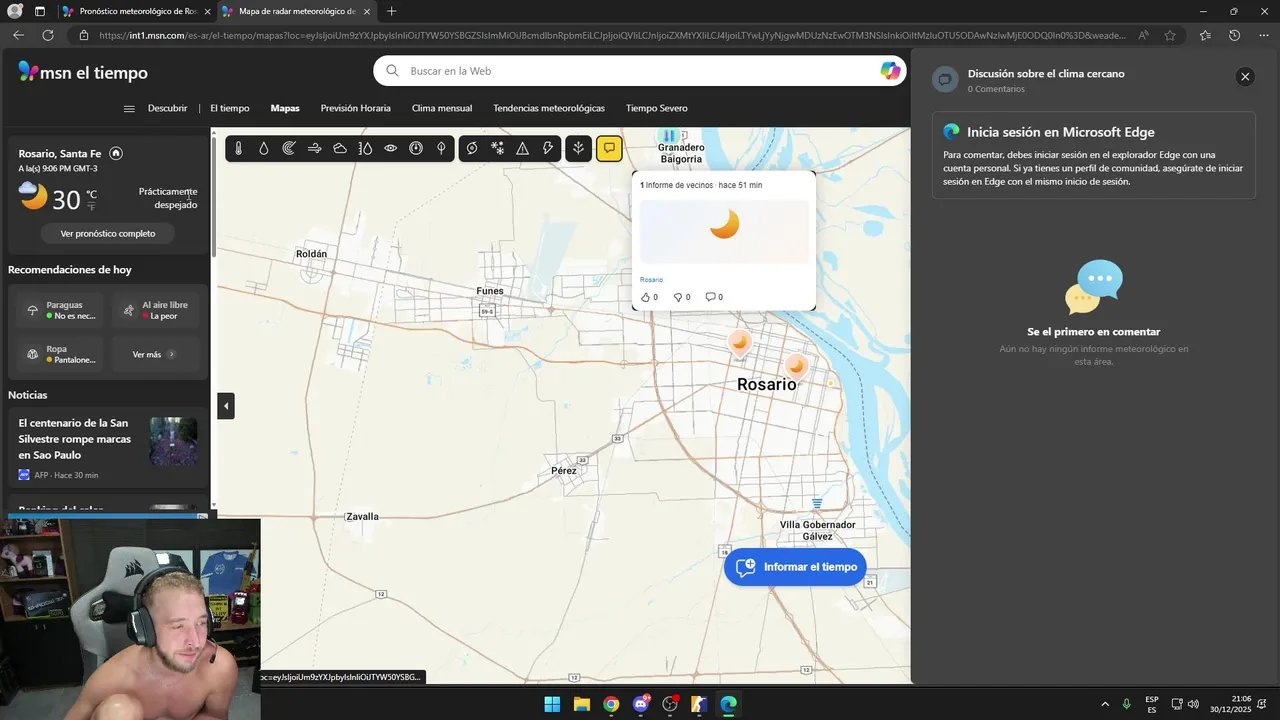Open the Edge settings ellipsis menu
Viewport: 1280px width, 720px height.
point(1263,35)
